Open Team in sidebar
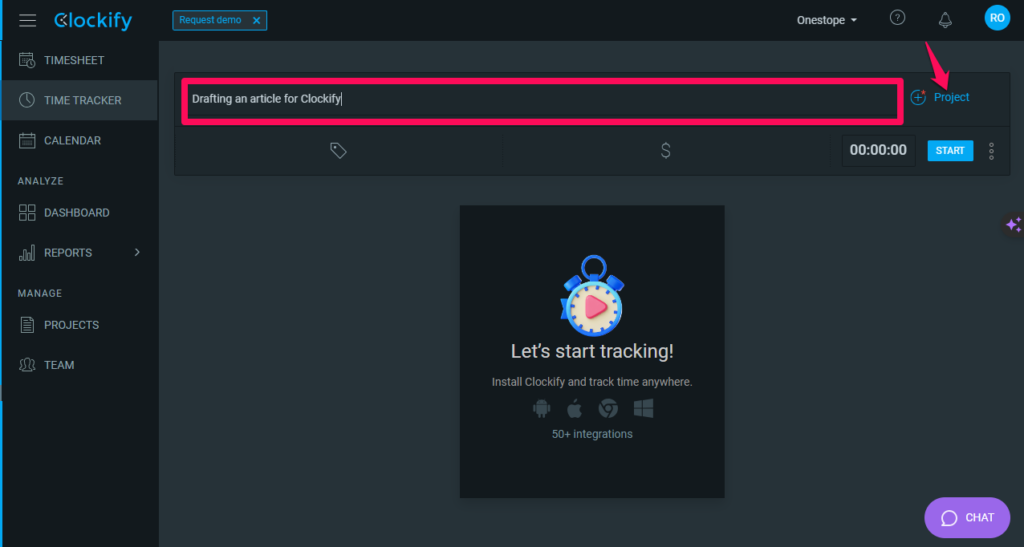Image resolution: width=1024 pixels, height=547 pixels. pos(80,365)
